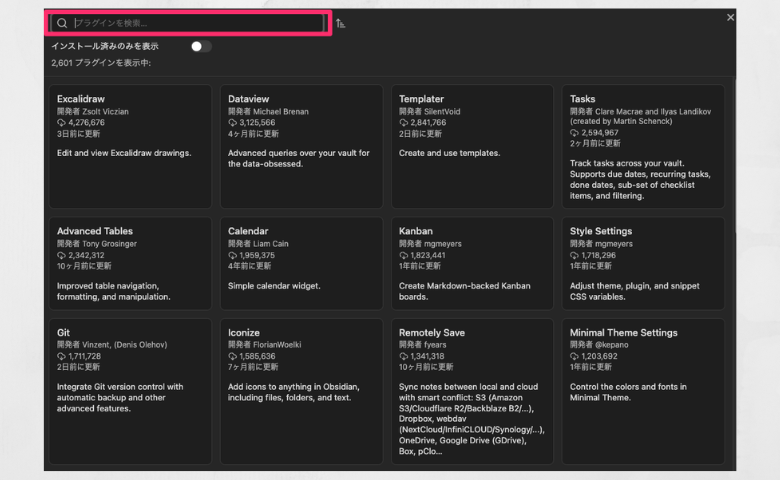Viewport: 780px width, 480px height.
Task: Click 'Simple calendar widget.' description
Action: click(x=274, y=286)
